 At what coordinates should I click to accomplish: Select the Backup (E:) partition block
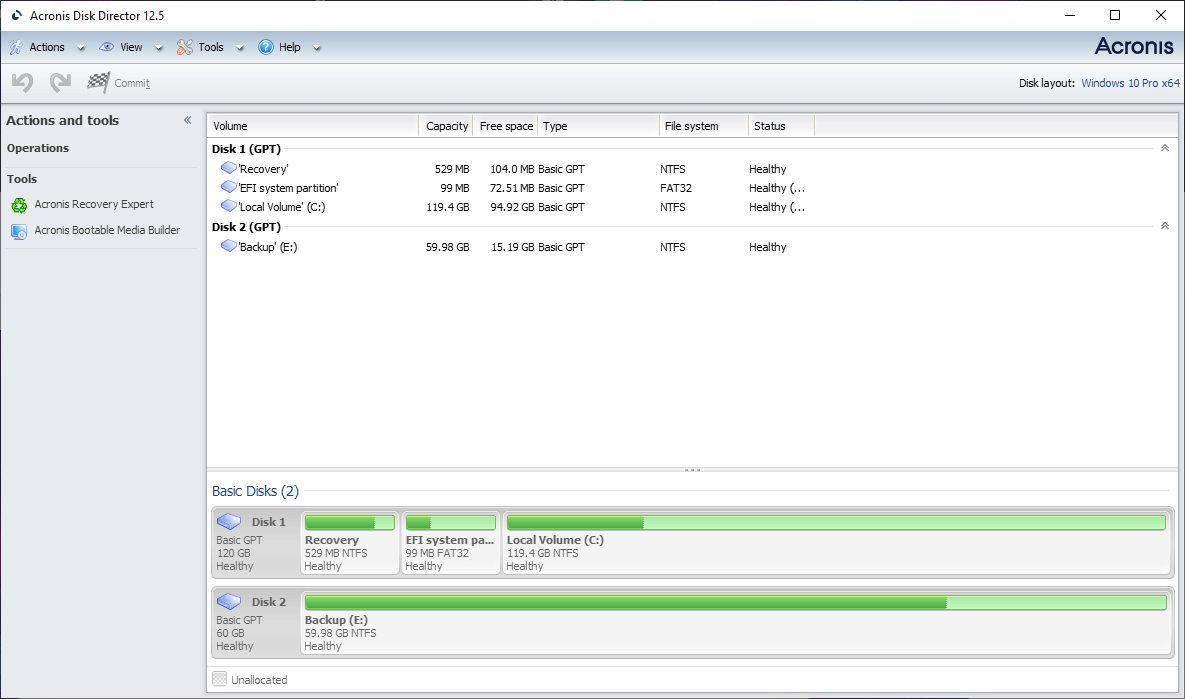click(x=735, y=622)
